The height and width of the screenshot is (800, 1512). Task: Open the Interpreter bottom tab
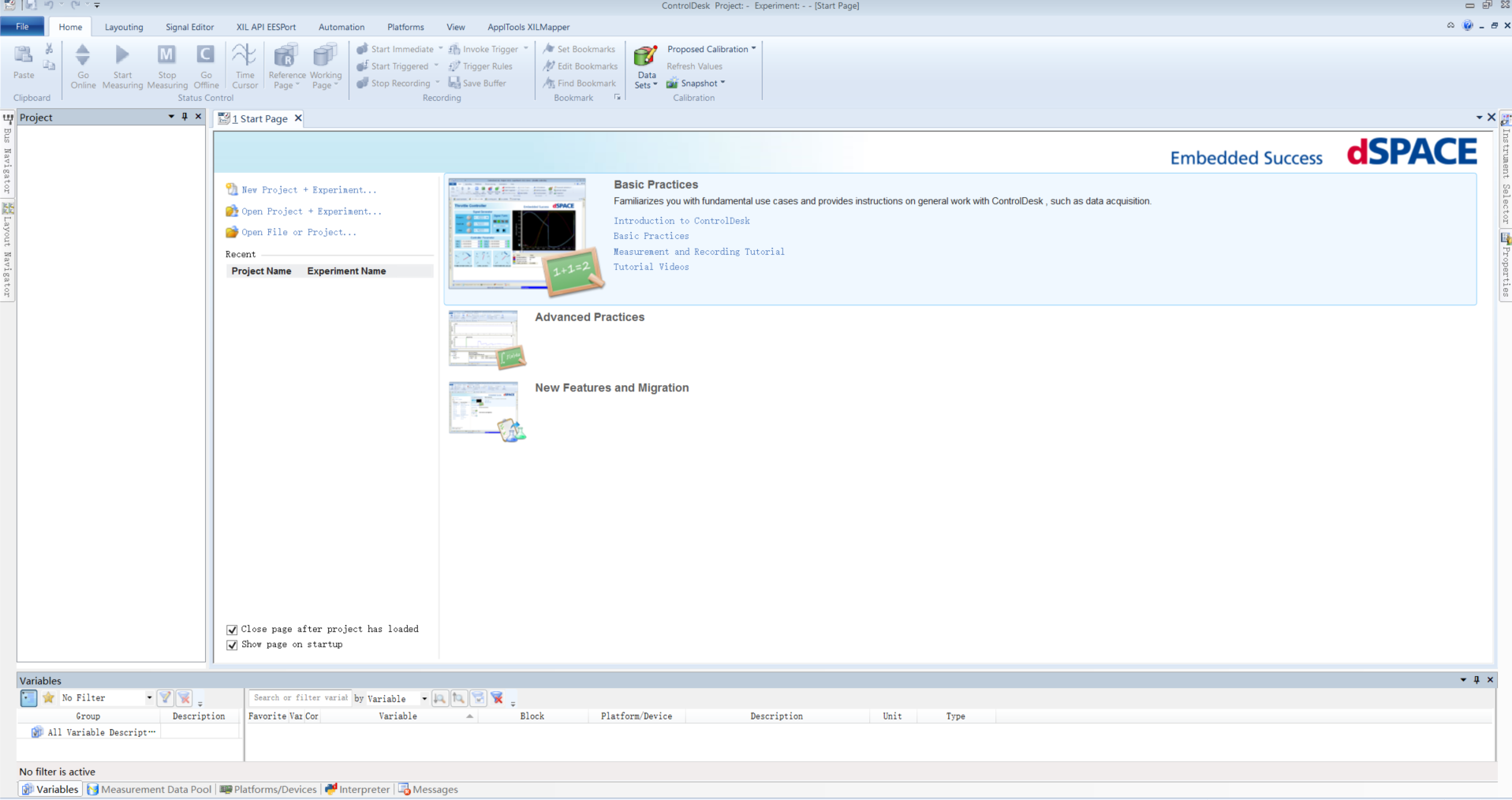click(x=357, y=789)
